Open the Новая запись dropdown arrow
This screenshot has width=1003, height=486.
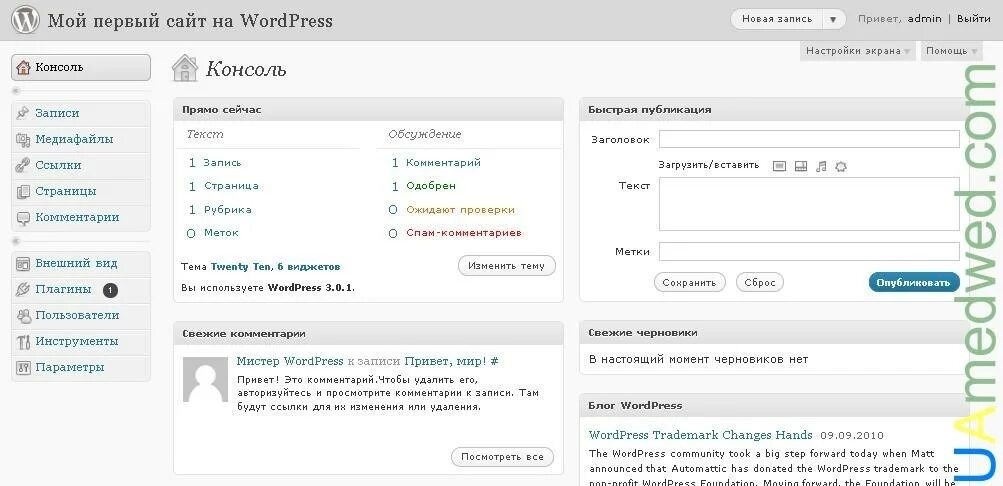(x=832, y=19)
